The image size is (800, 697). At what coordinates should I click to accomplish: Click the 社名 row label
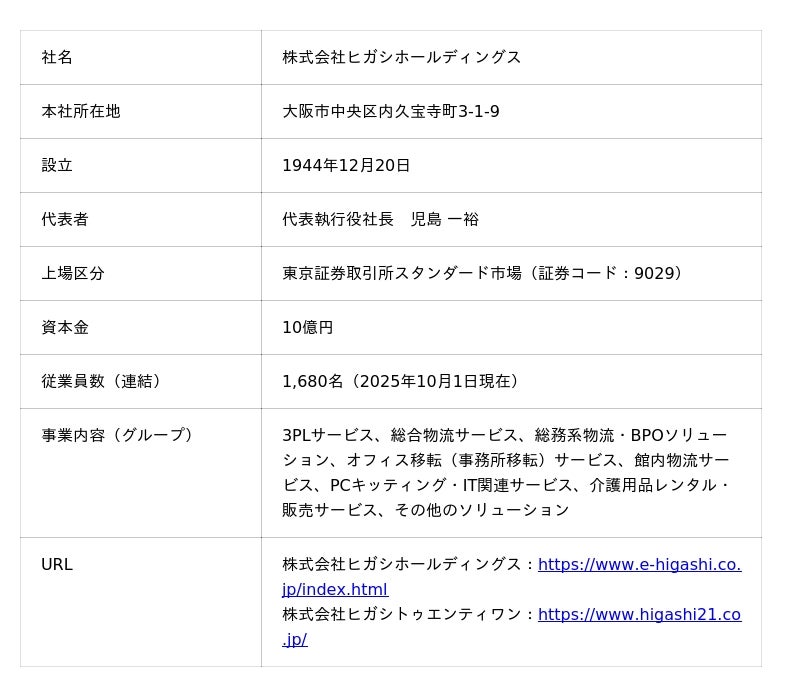tap(57, 58)
